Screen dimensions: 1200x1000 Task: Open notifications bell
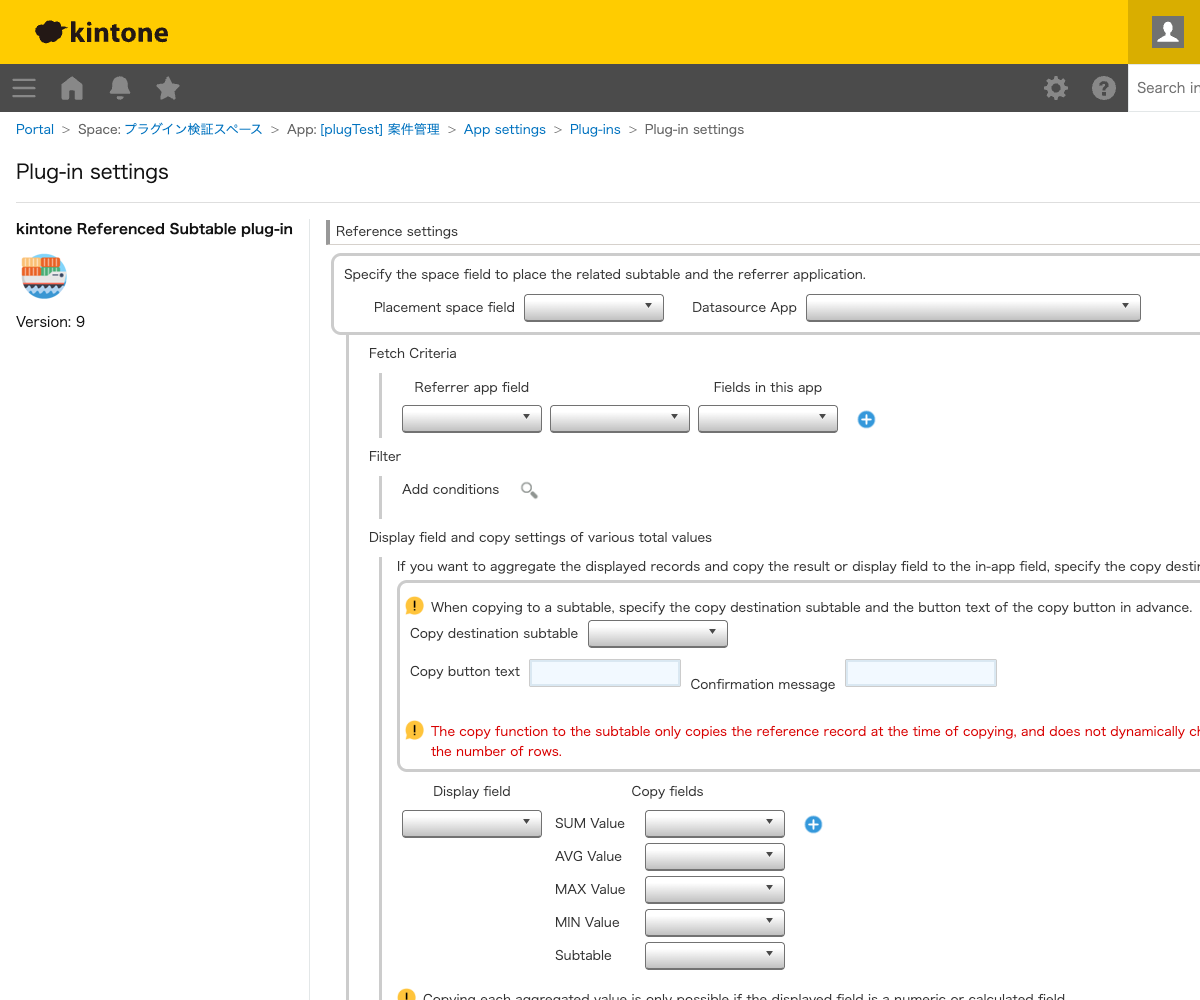[120, 88]
